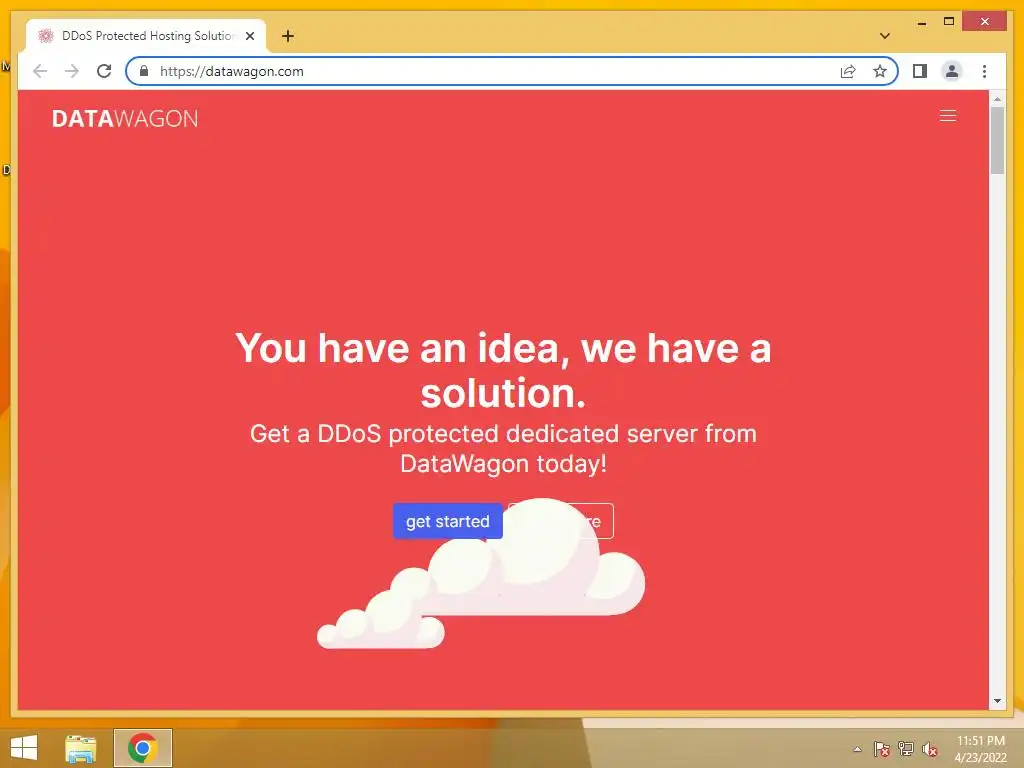The height and width of the screenshot is (768, 1024).
Task: Open Chrome's three-dot menu
Action: pyautogui.click(x=984, y=71)
